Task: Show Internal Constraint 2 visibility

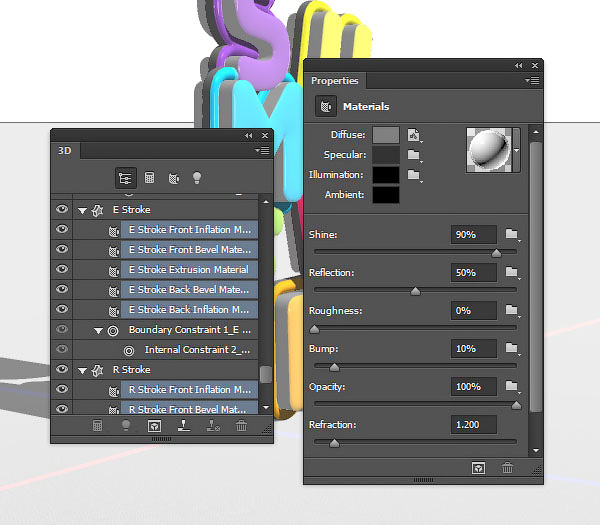Action: point(62,349)
